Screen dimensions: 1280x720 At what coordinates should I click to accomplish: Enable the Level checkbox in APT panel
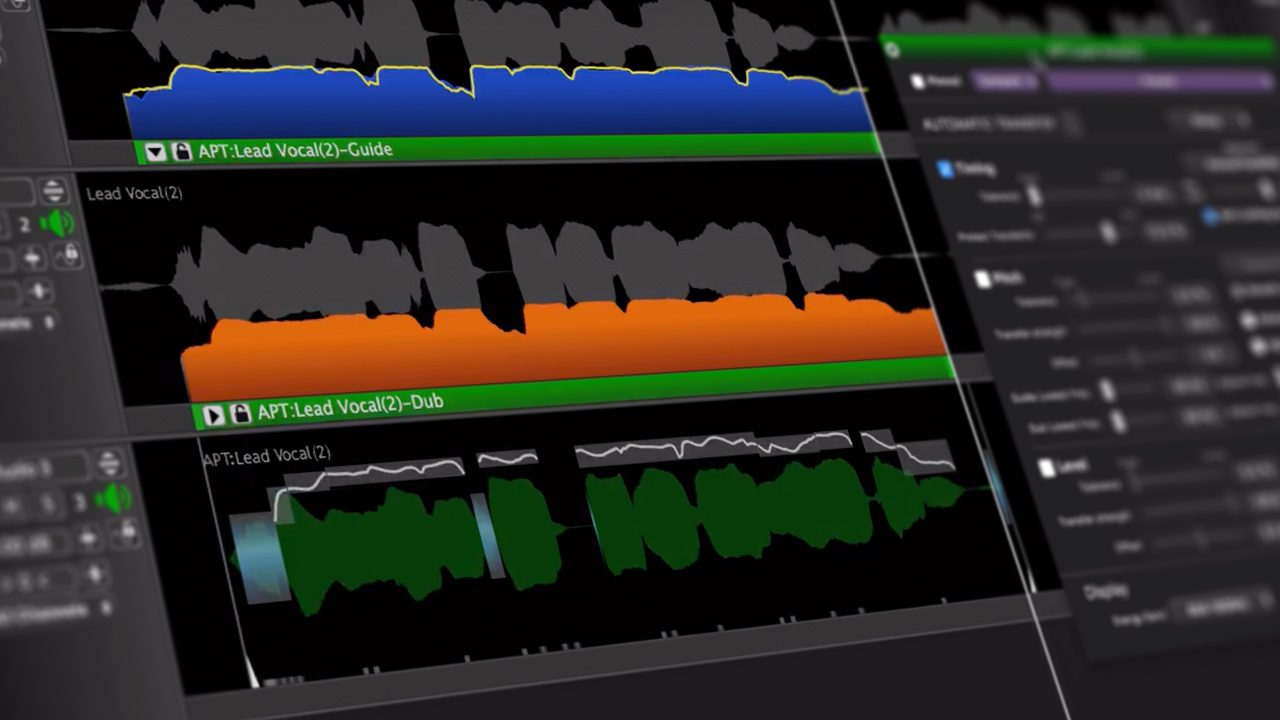[1046, 467]
